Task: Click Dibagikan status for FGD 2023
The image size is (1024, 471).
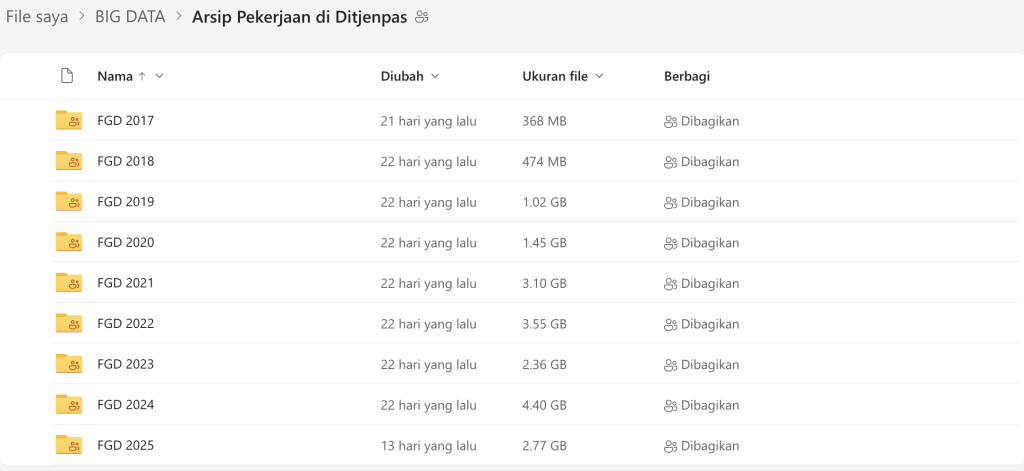Action: [701, 365]
